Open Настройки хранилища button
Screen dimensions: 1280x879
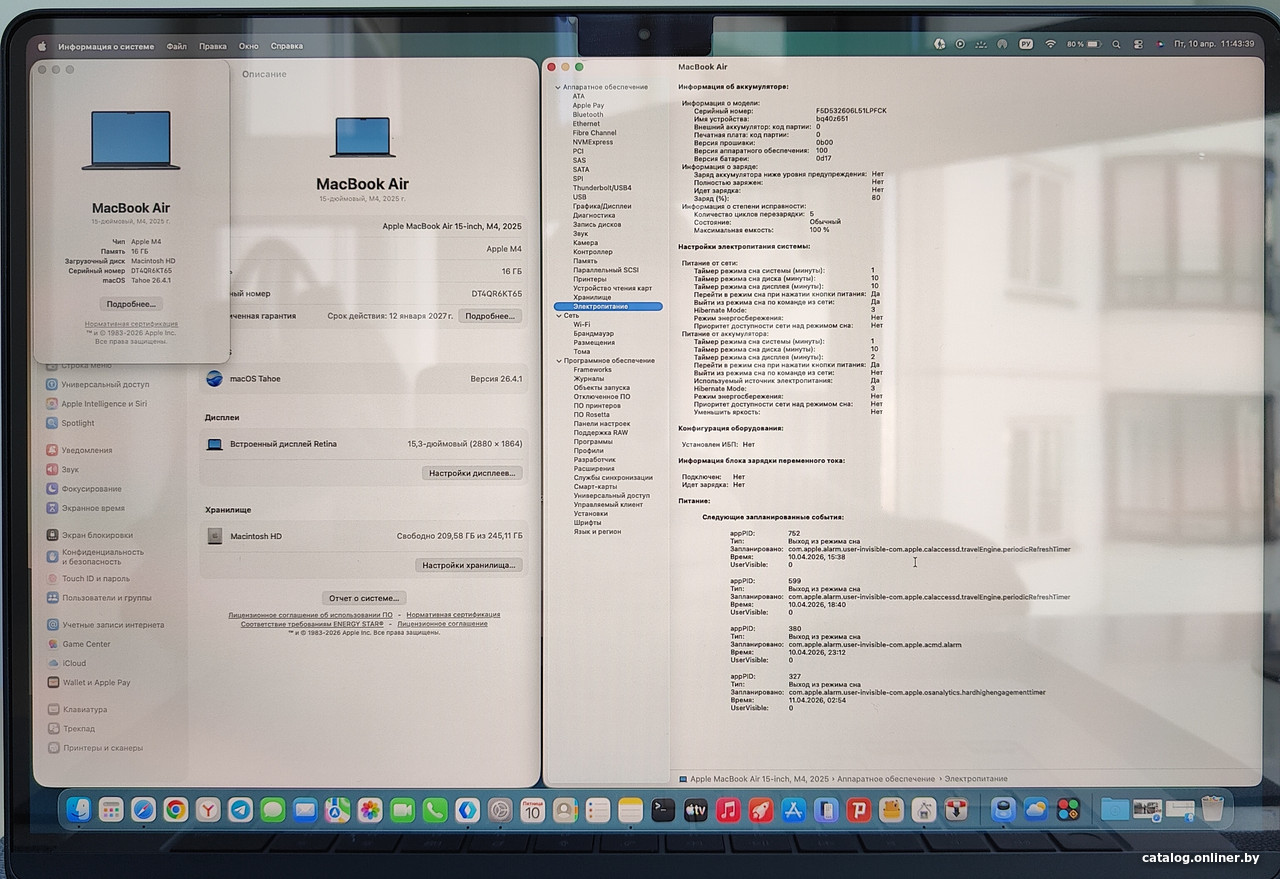pos(469,565)
